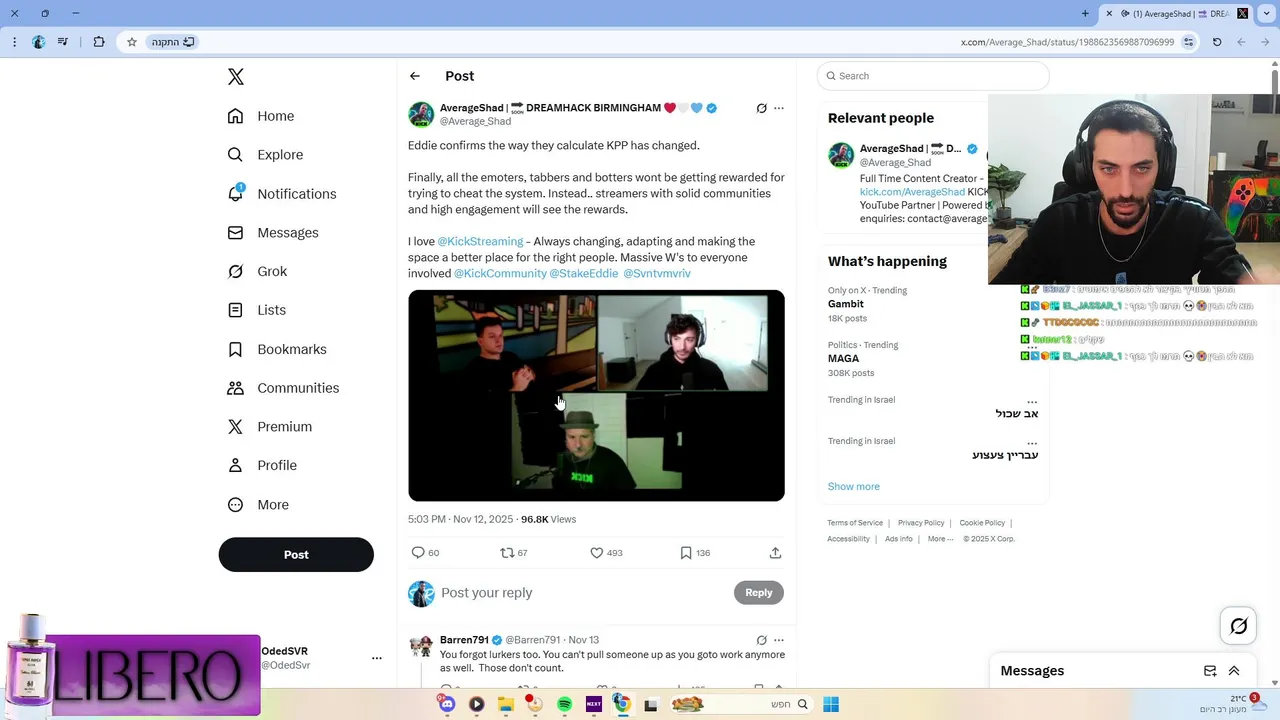Go to Home in the sidebar
Screen dimensions: 1280x720
(261, 116)
